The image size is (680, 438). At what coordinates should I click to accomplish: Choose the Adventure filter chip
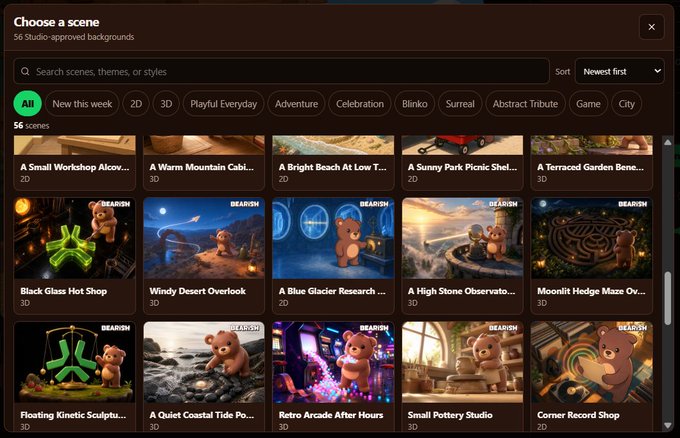296,104
